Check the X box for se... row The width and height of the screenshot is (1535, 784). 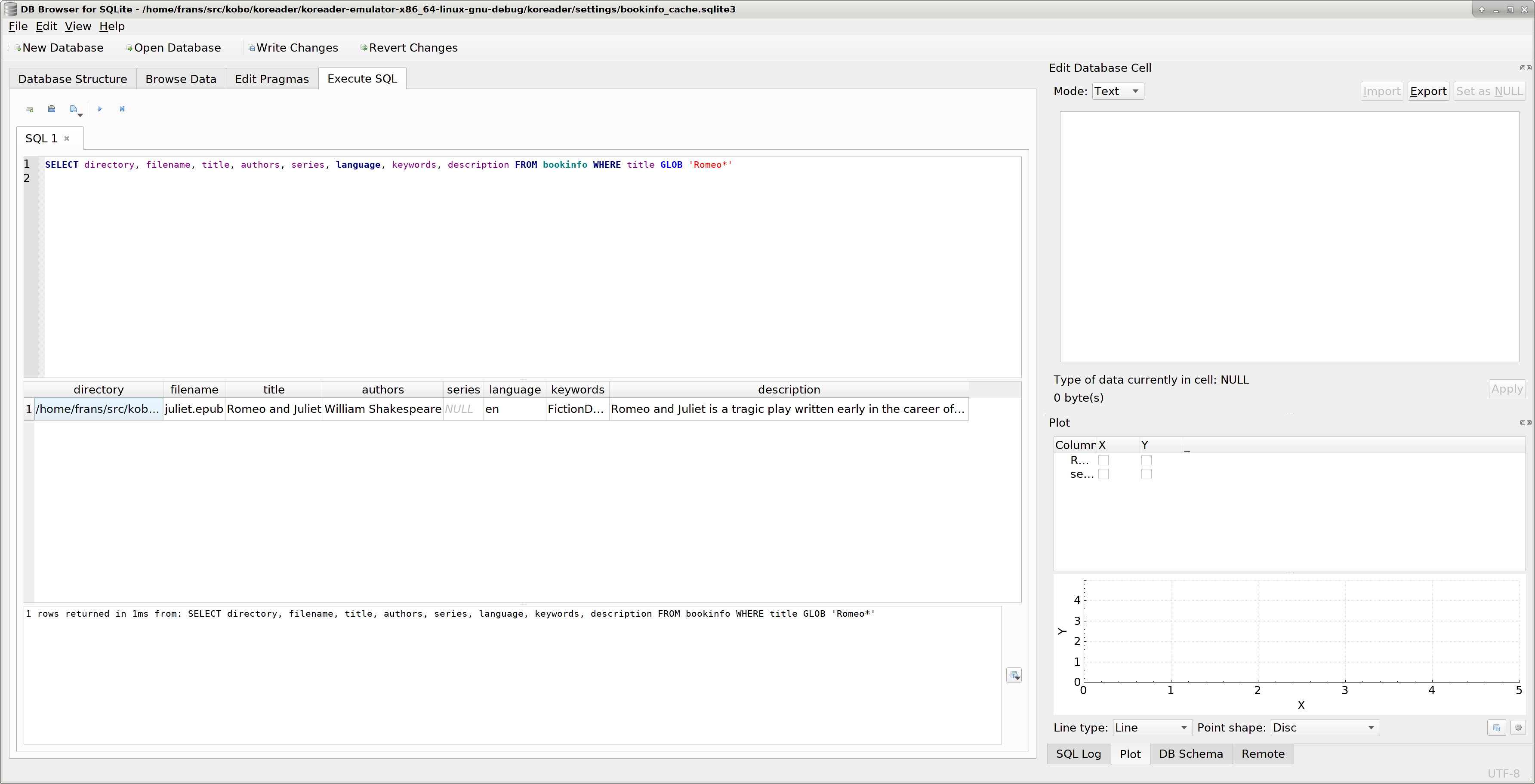[x=1103, y=474]
